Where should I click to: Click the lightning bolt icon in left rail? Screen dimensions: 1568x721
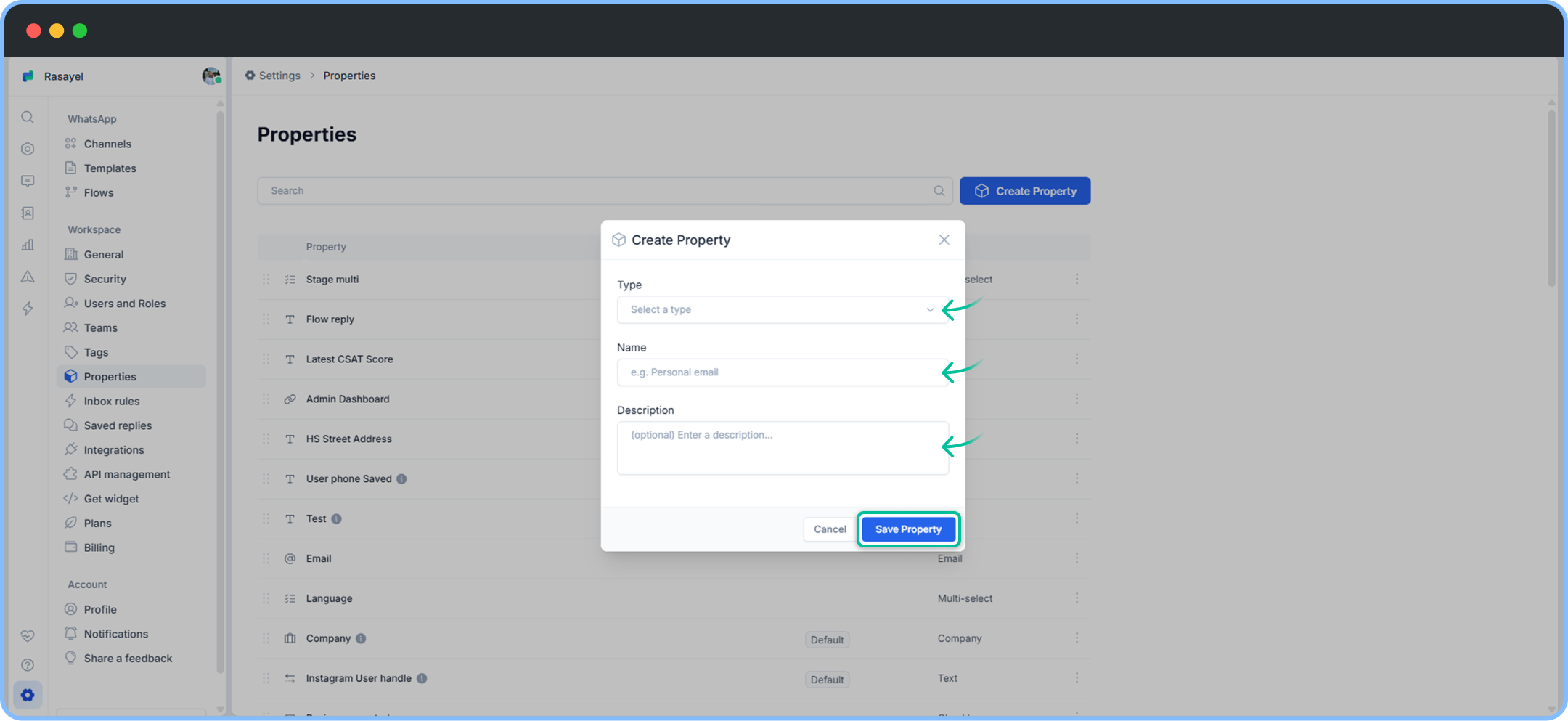tap(28, 309)
